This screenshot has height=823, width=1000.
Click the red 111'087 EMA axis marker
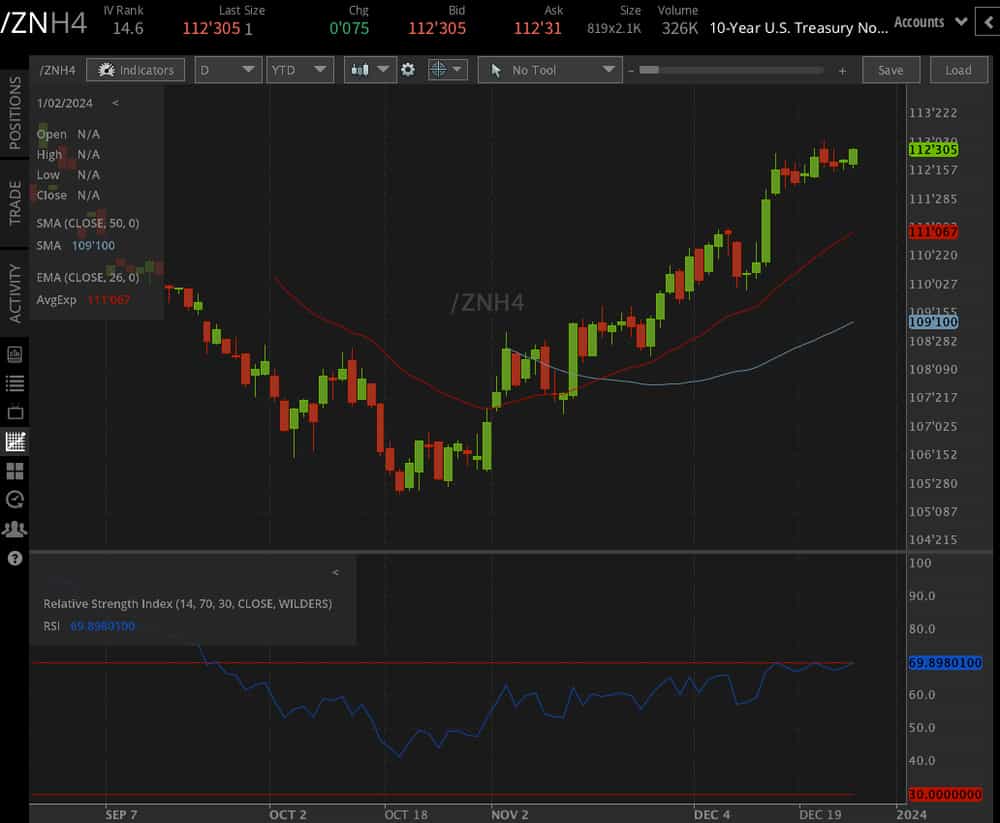933,232
